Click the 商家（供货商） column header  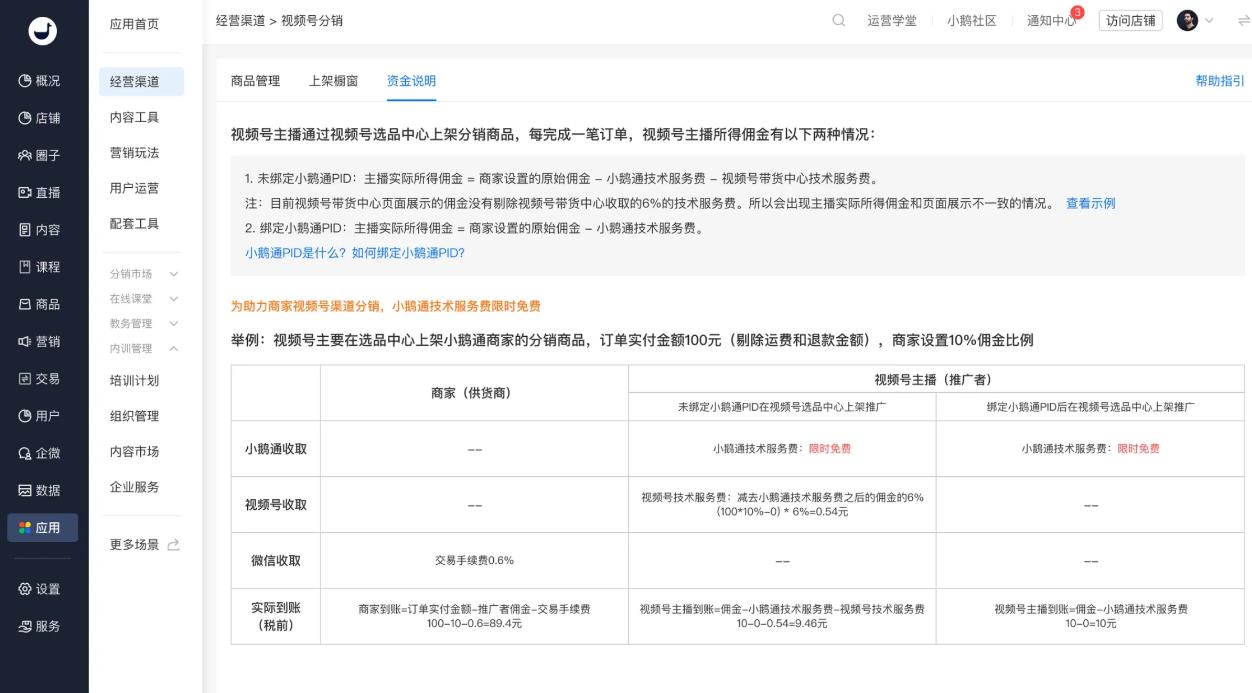(474, 393)
